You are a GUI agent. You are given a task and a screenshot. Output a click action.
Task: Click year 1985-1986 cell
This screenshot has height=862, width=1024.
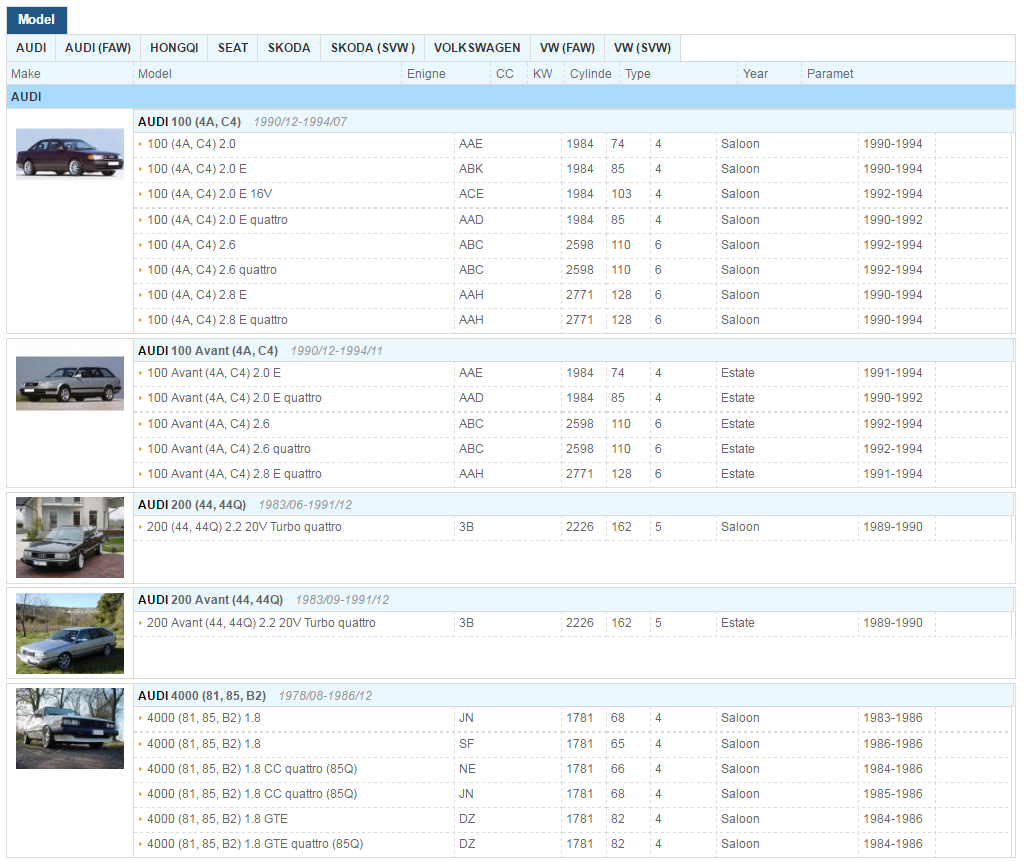pyautogui.click(x=893, y=794)
